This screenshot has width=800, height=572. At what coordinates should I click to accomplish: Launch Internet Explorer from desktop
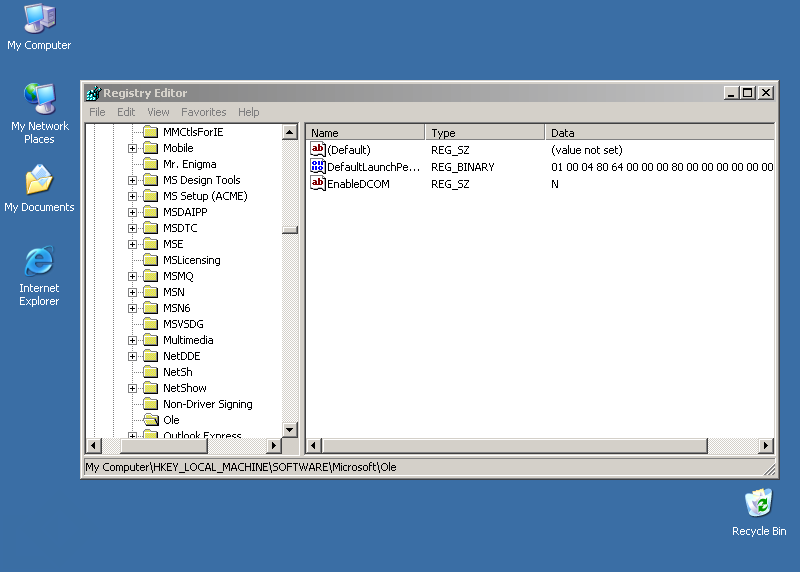pyautogui.click(x=39, y=276)
